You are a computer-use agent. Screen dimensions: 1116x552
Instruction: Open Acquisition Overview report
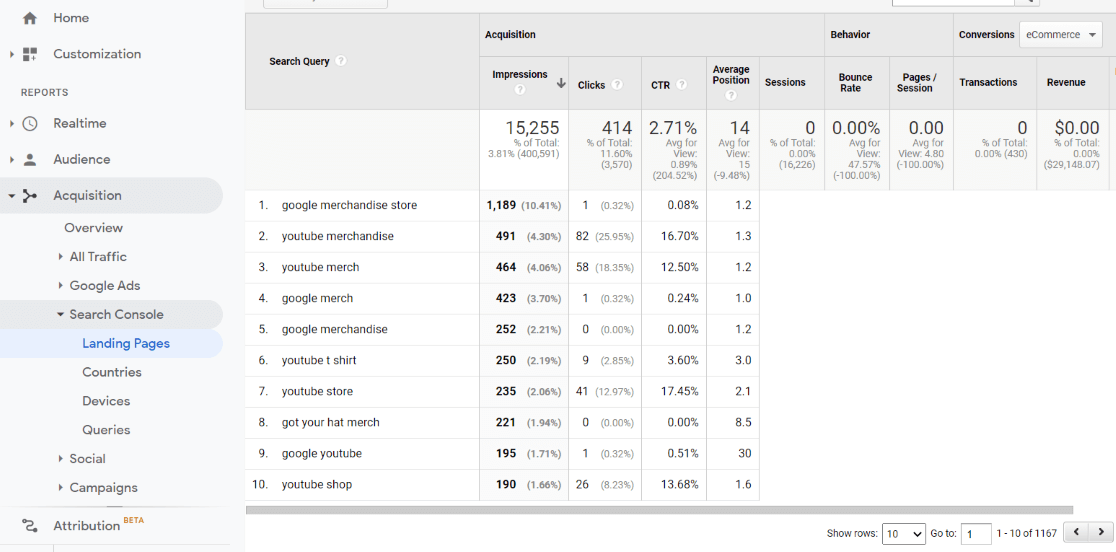(x=93, y=228)
